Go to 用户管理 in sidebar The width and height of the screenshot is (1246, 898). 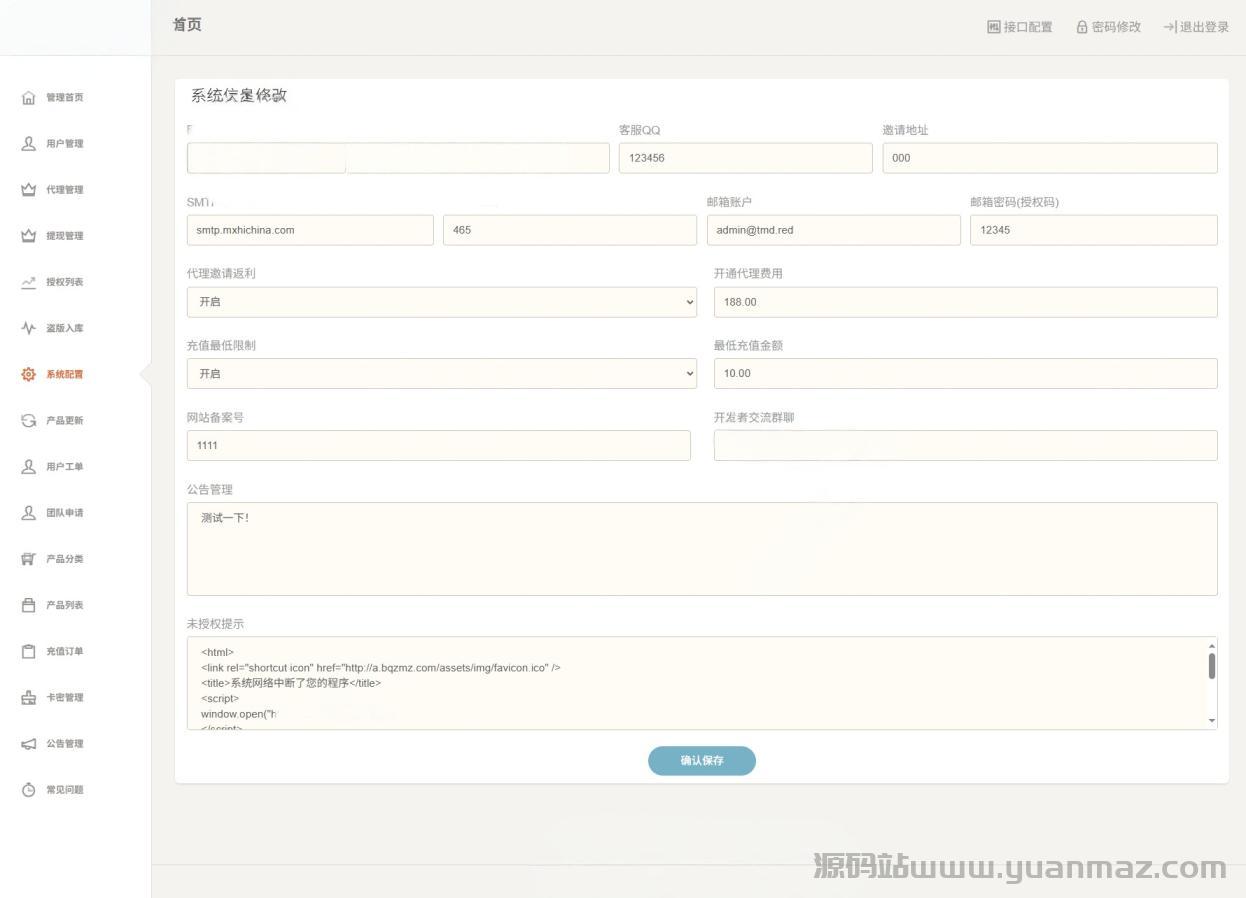click(65, 144)
